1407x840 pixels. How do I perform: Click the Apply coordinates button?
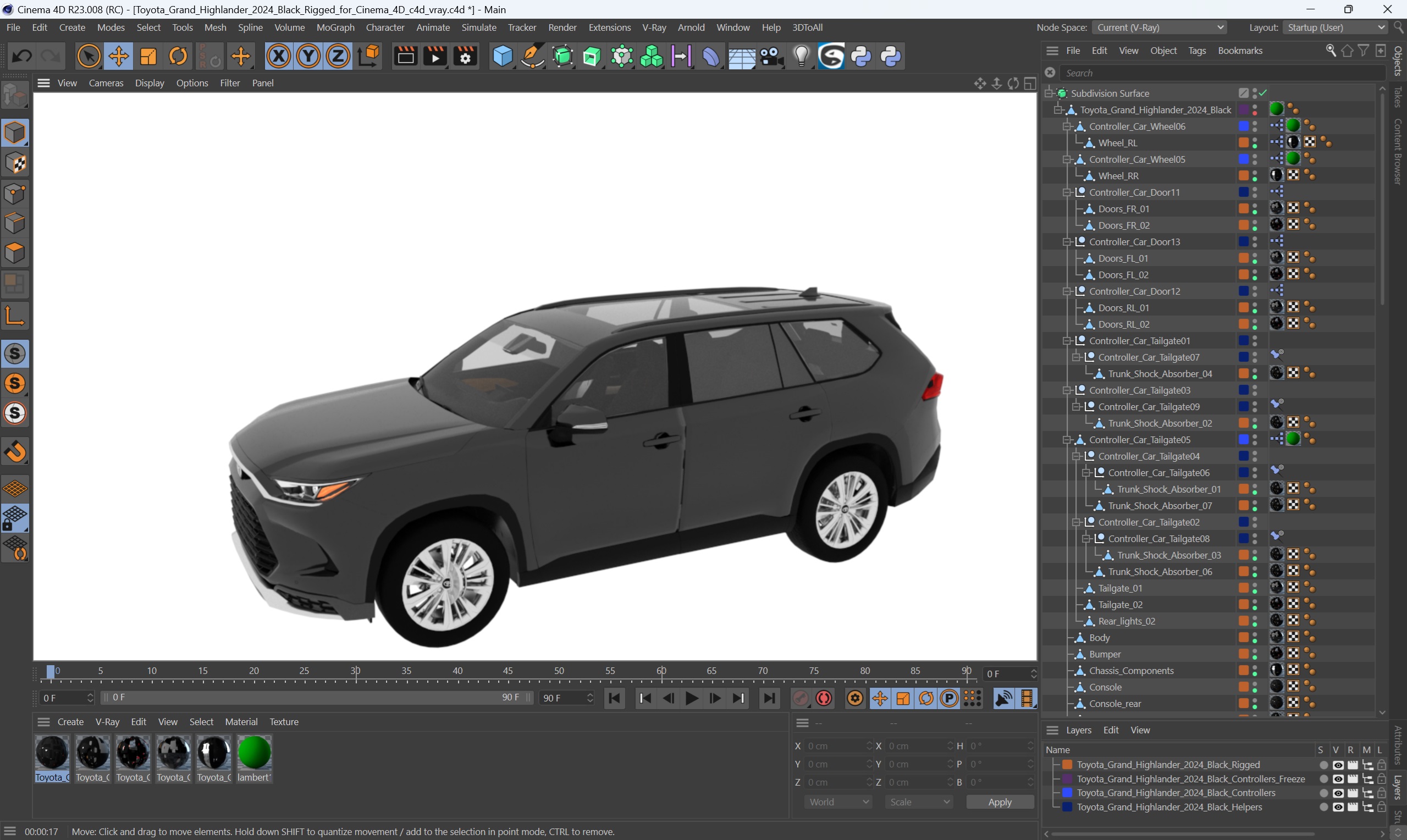tap(1000, 802)
